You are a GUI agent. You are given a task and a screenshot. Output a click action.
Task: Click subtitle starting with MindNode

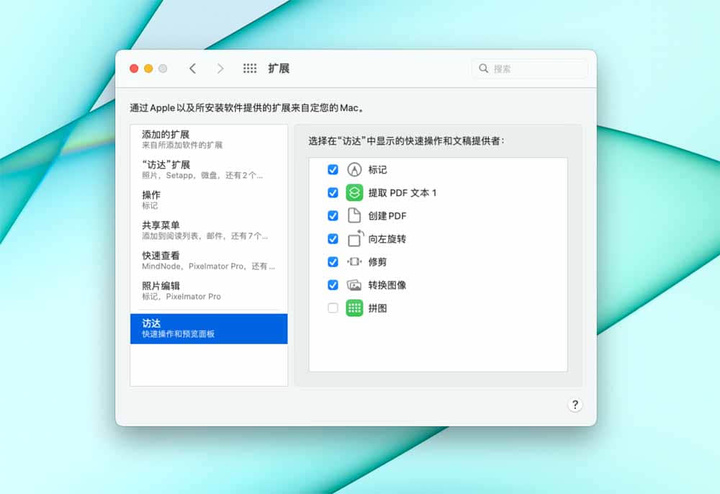pyautogui.click(x=208, y=266)
